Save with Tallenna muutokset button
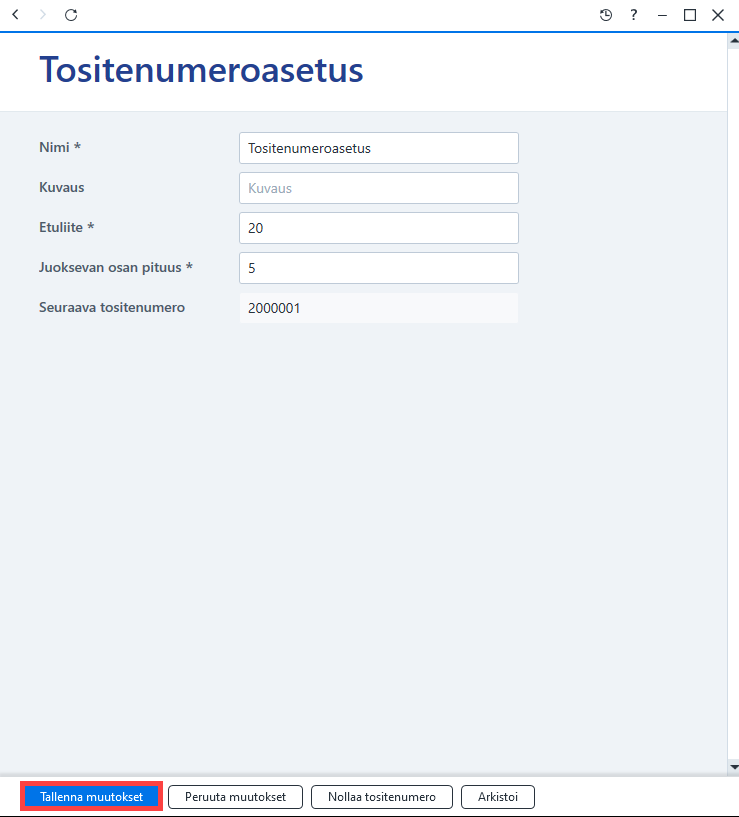This screenshot has width=739, height=817. [x=92, y=797]
